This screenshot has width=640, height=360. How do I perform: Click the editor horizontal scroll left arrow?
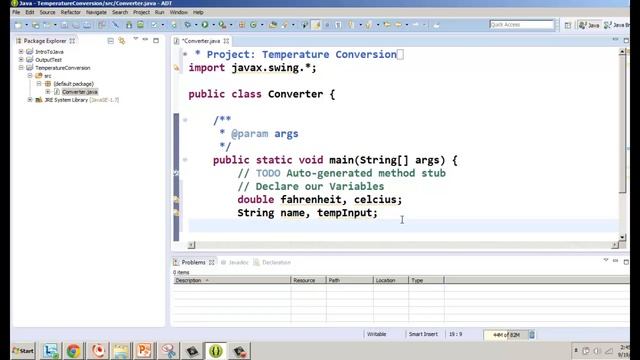click(191, 245)
